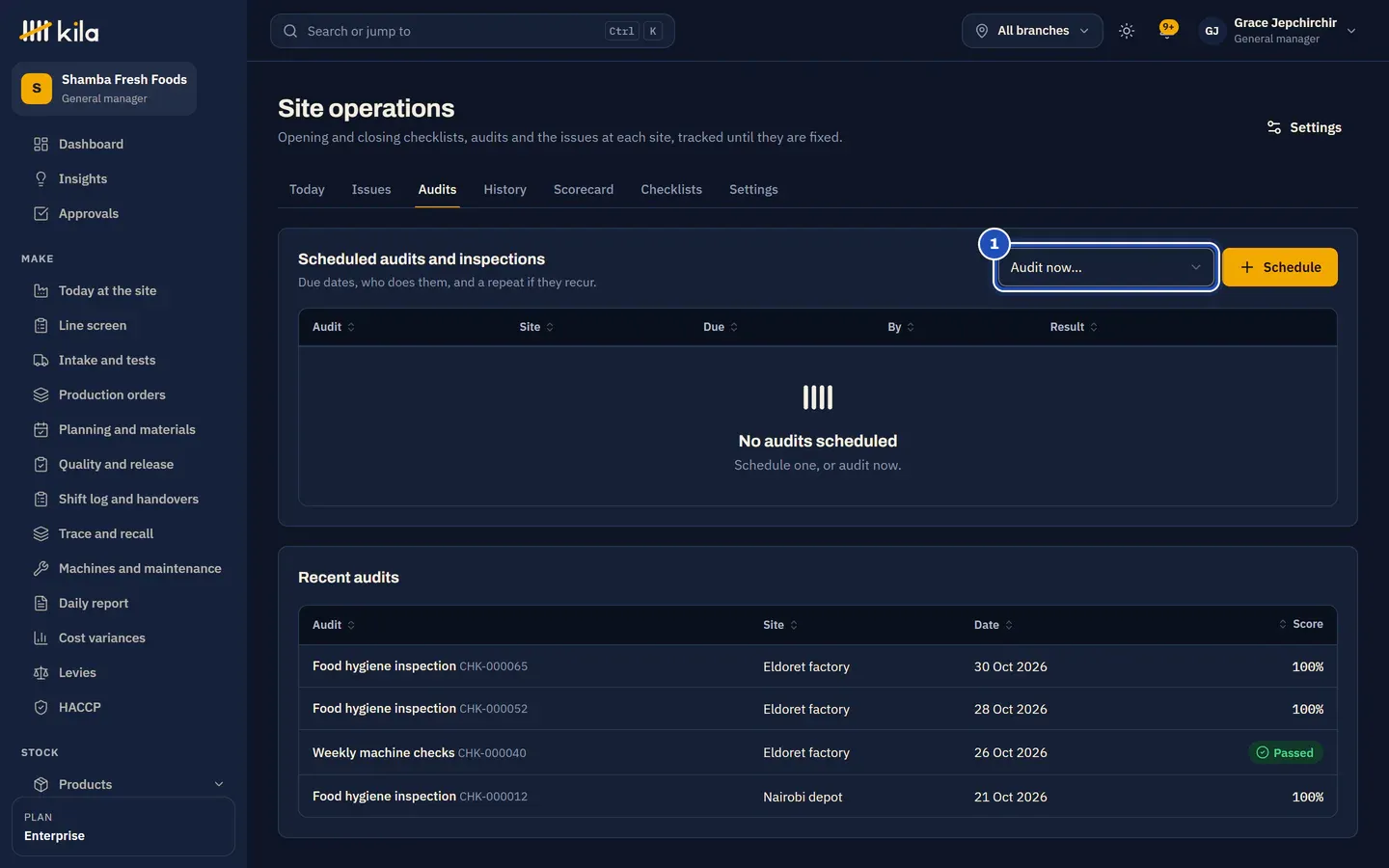Screen dimensions: 1389x868
Task: Sort scheduled audits by Due column
Action: point(721,327)
